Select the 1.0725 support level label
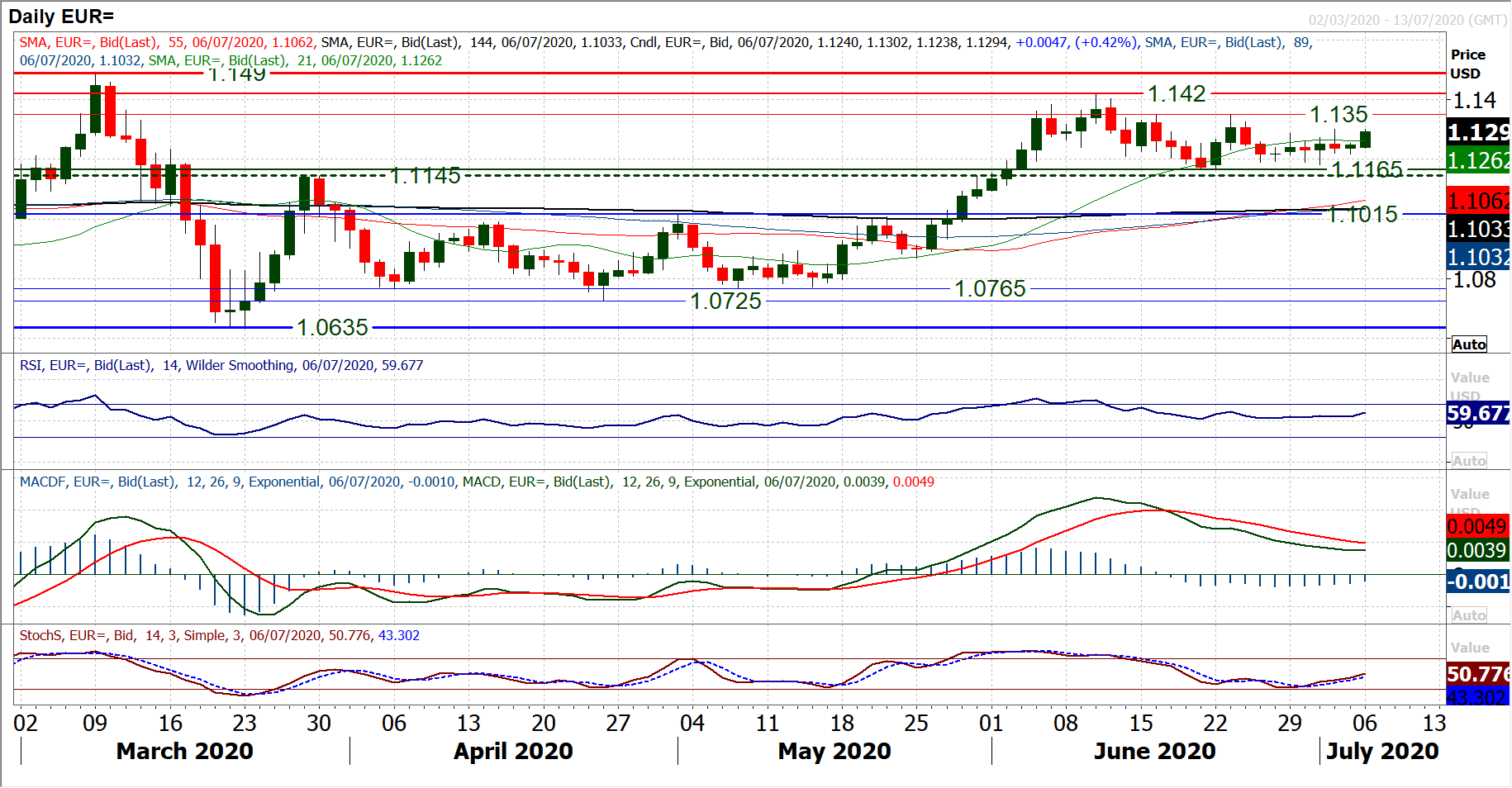Image resolution: width=1512 pixels, height=788 pixels. coord(725,301)
